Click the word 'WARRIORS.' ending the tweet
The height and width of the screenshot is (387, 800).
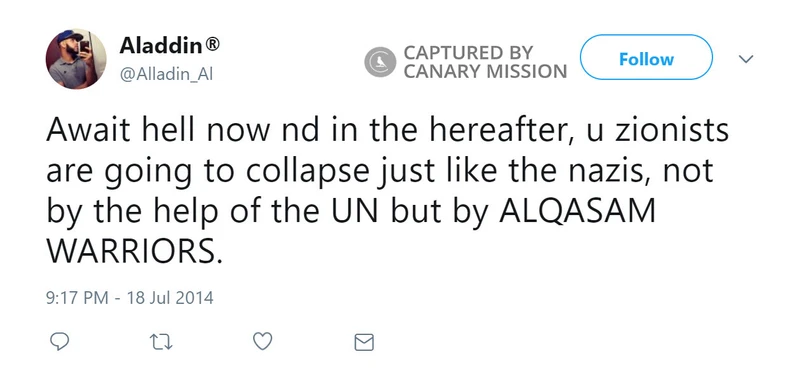coord(135,251)
